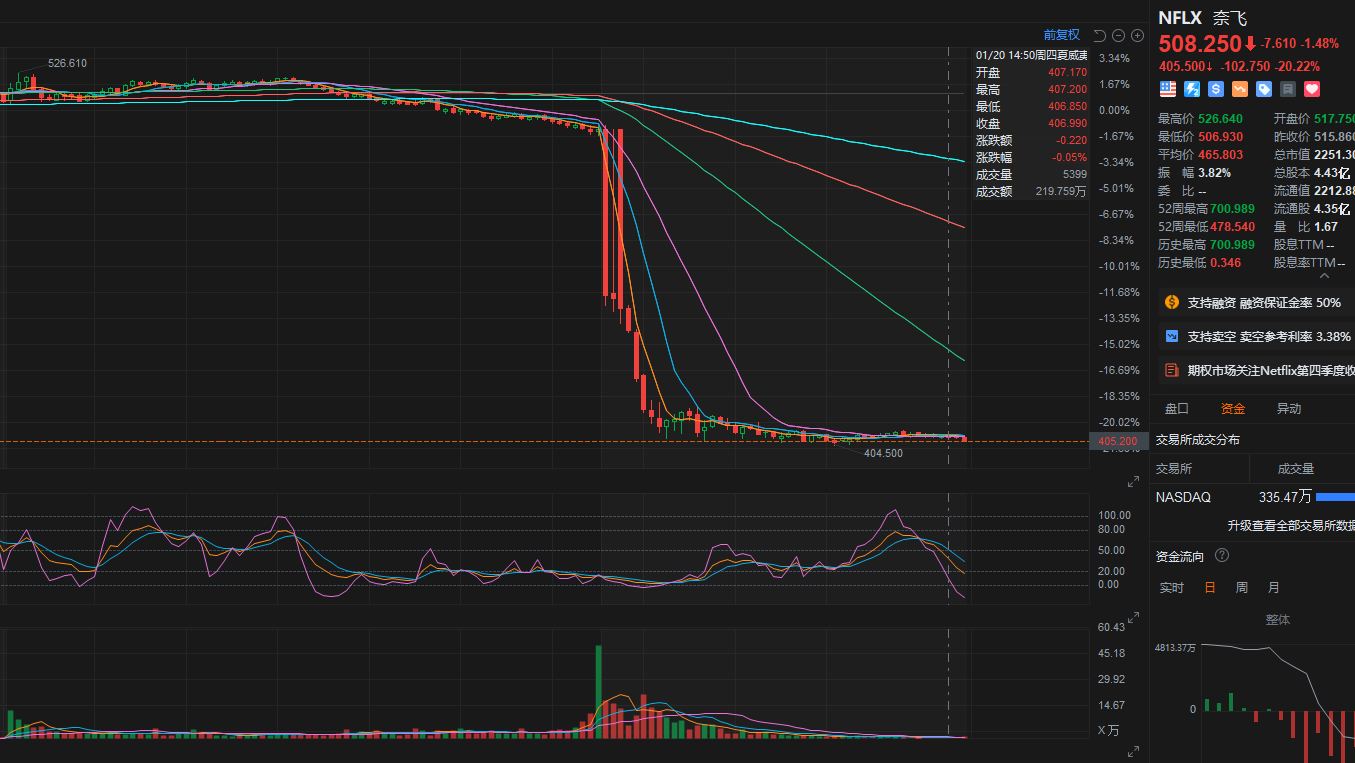Expand the KDJ indicator panel fullscreen

click(1133, 481)
